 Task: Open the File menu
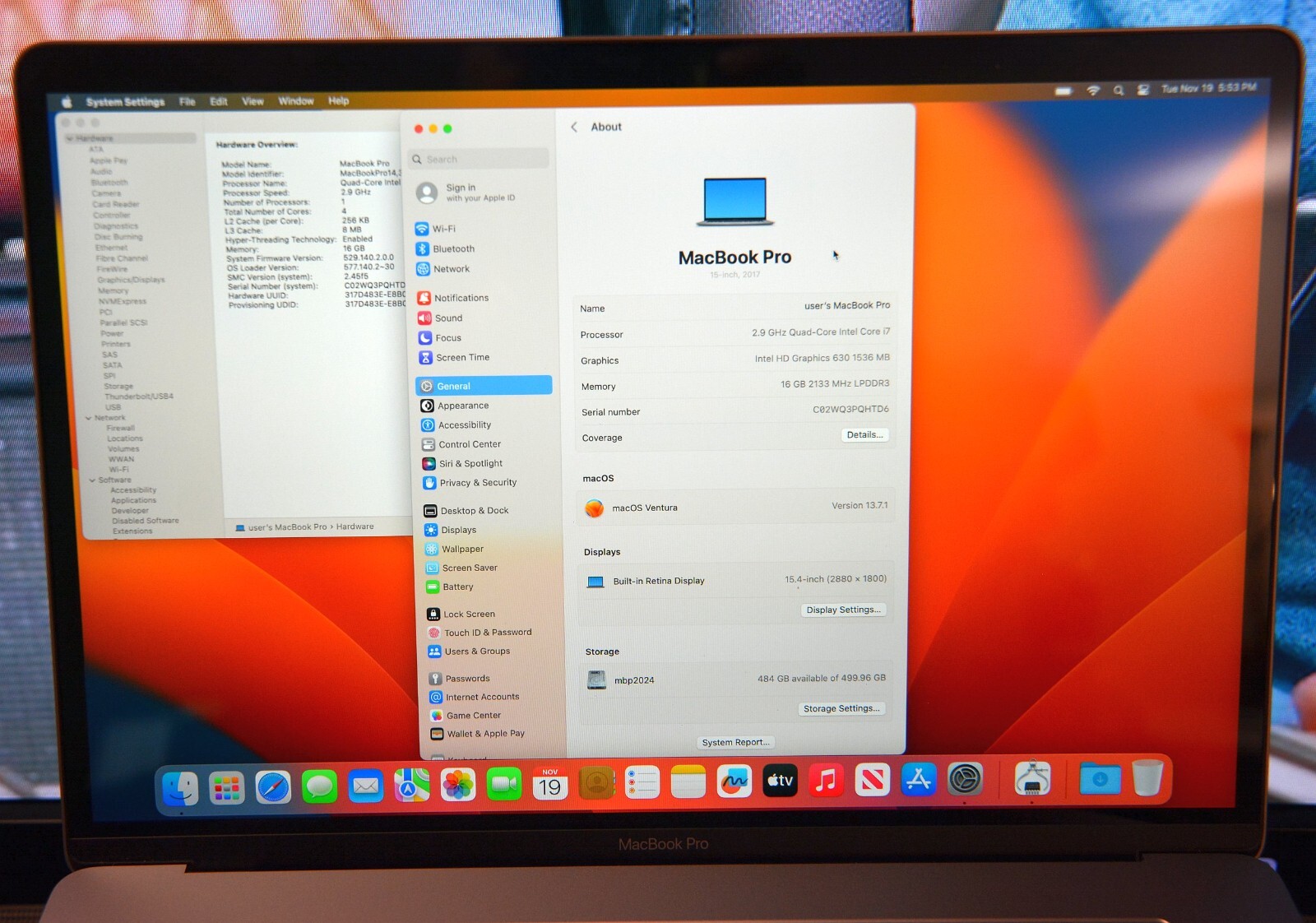188,101
